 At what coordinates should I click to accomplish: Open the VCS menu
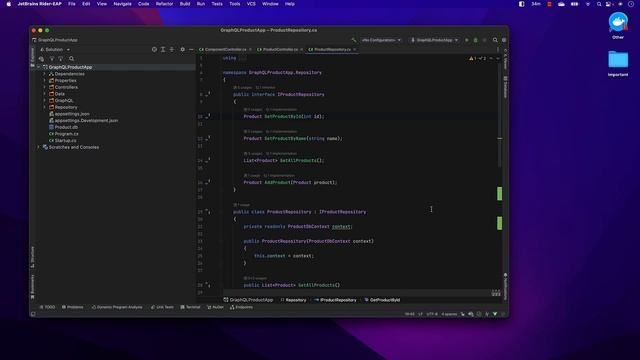(251, 4)
